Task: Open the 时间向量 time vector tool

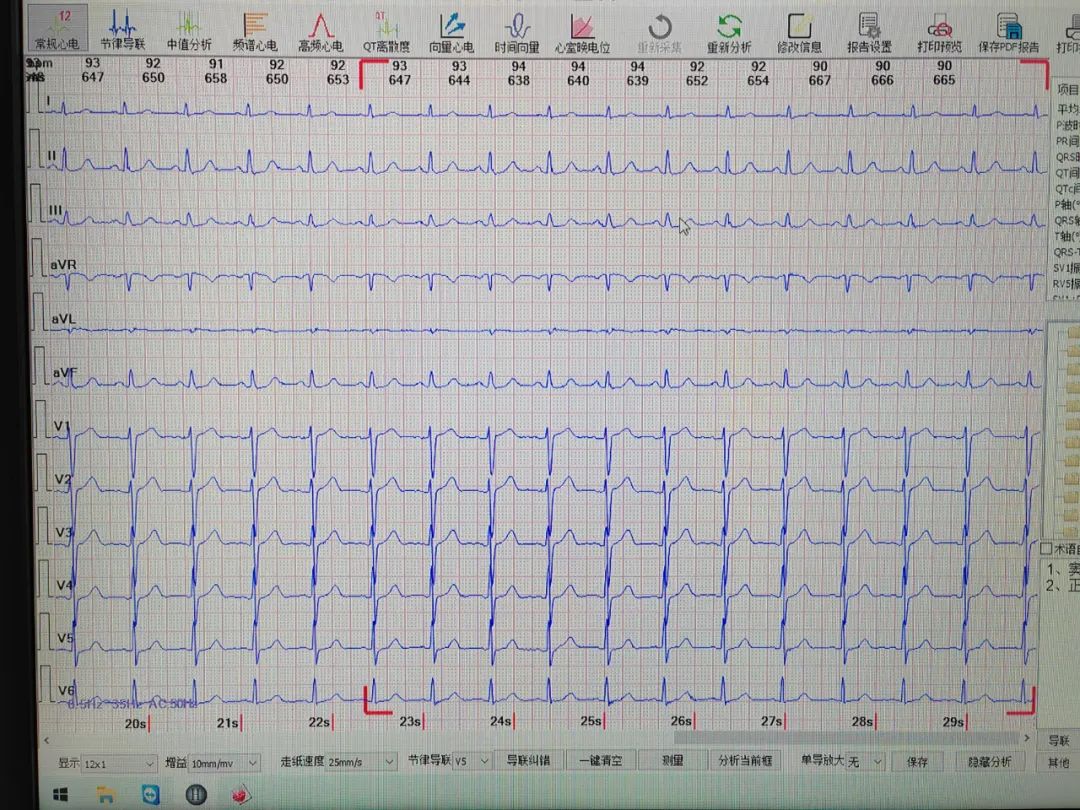Action: coord(517,33)
